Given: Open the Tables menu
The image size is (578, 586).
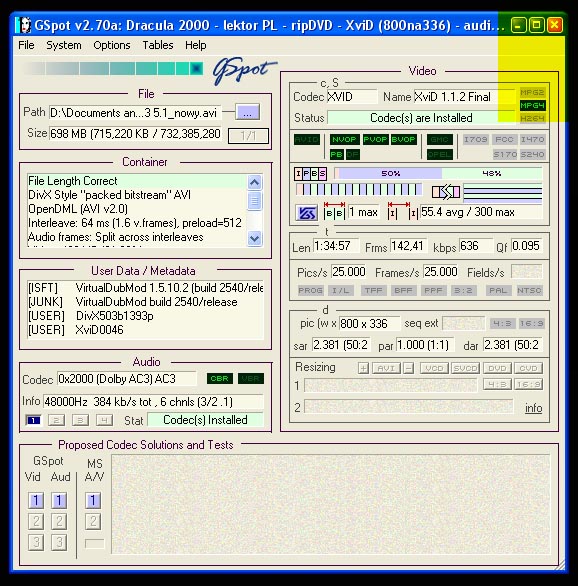Looking at the screenshot, I should click(158, 45).
